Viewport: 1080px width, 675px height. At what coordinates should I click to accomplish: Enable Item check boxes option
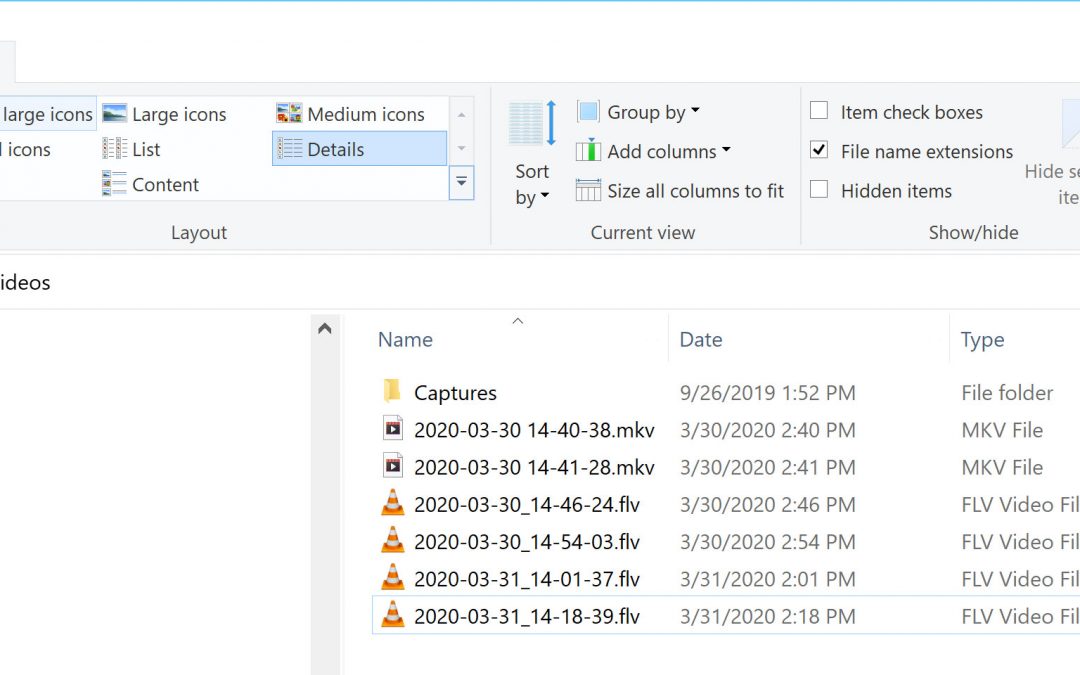pos(819,111)
